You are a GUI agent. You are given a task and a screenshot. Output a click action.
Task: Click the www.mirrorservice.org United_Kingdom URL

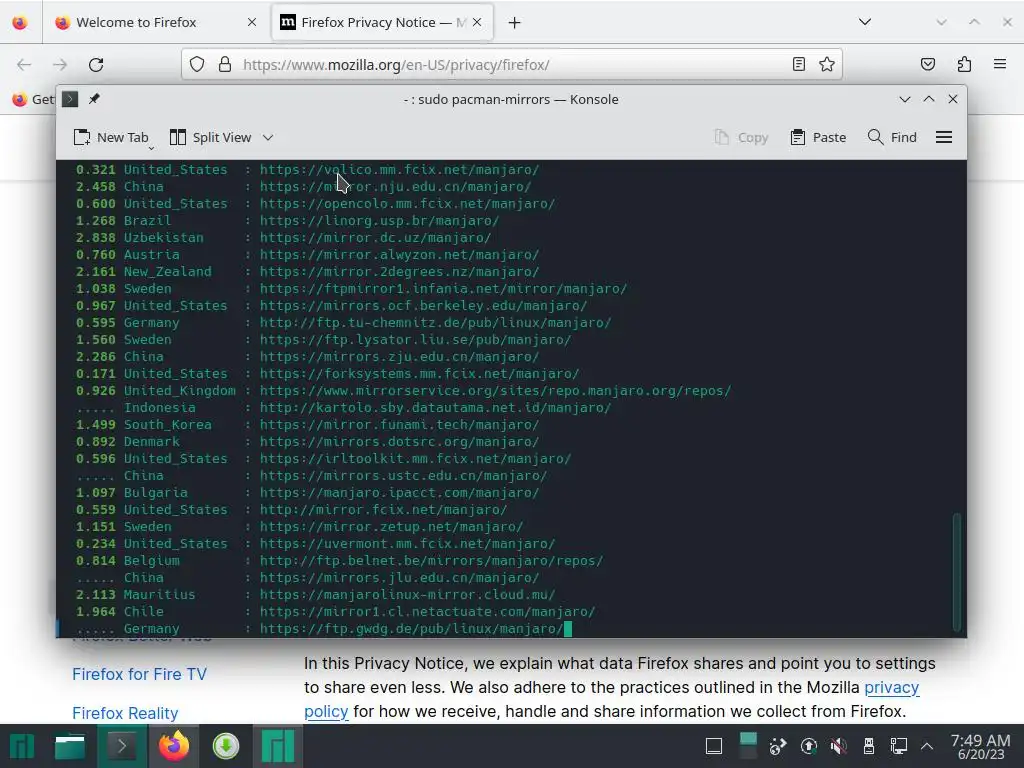pos(496,391)
